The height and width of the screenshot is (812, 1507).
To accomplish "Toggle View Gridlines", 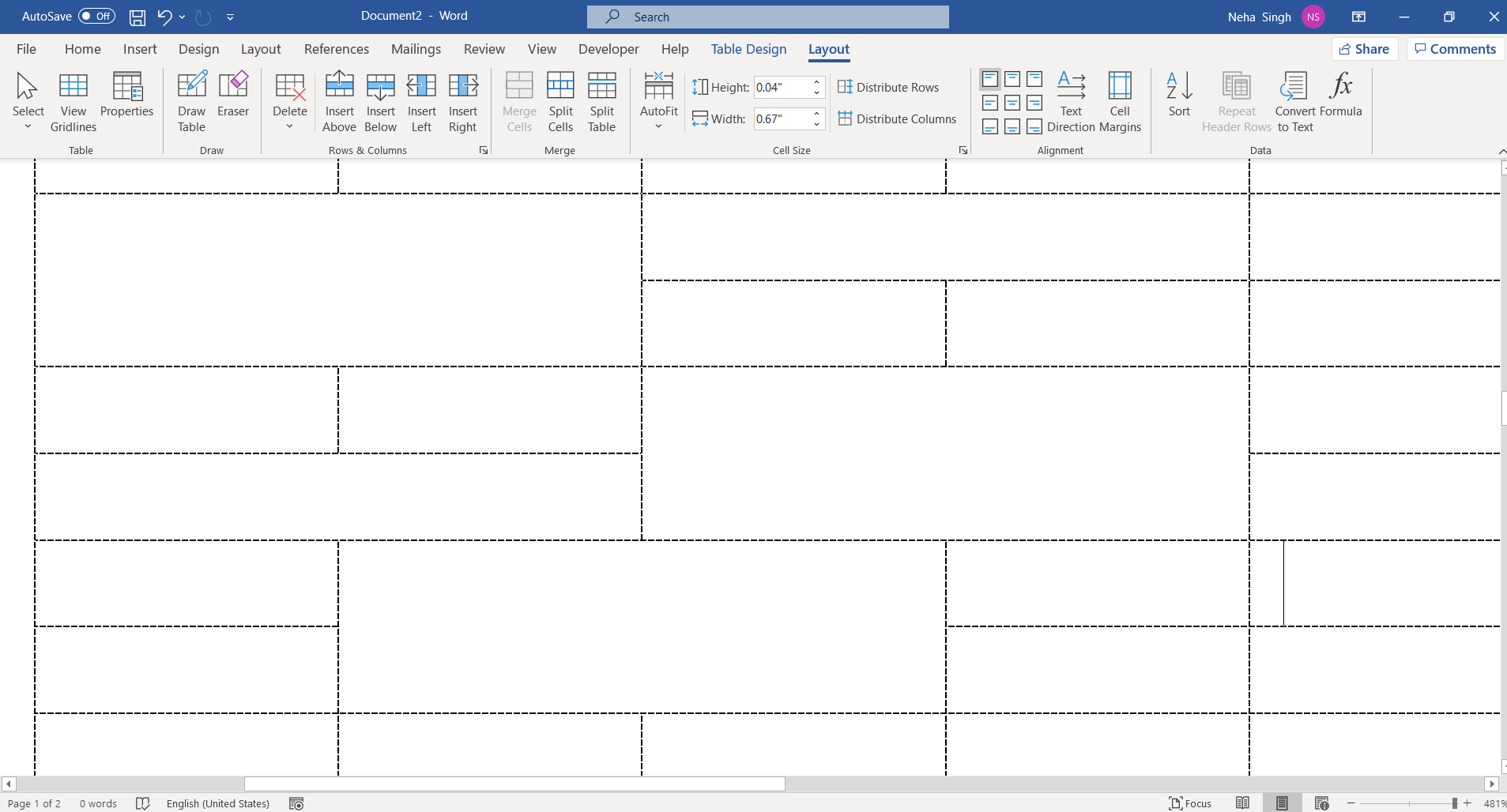I will coord(73,102).
